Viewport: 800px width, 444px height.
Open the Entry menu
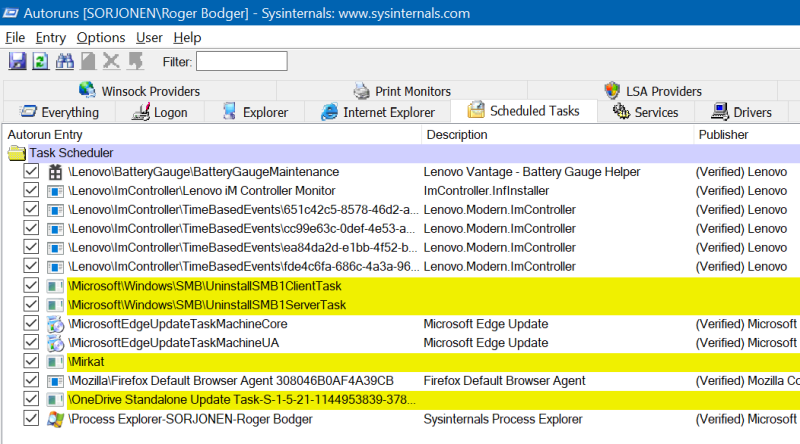click(50, 37)
